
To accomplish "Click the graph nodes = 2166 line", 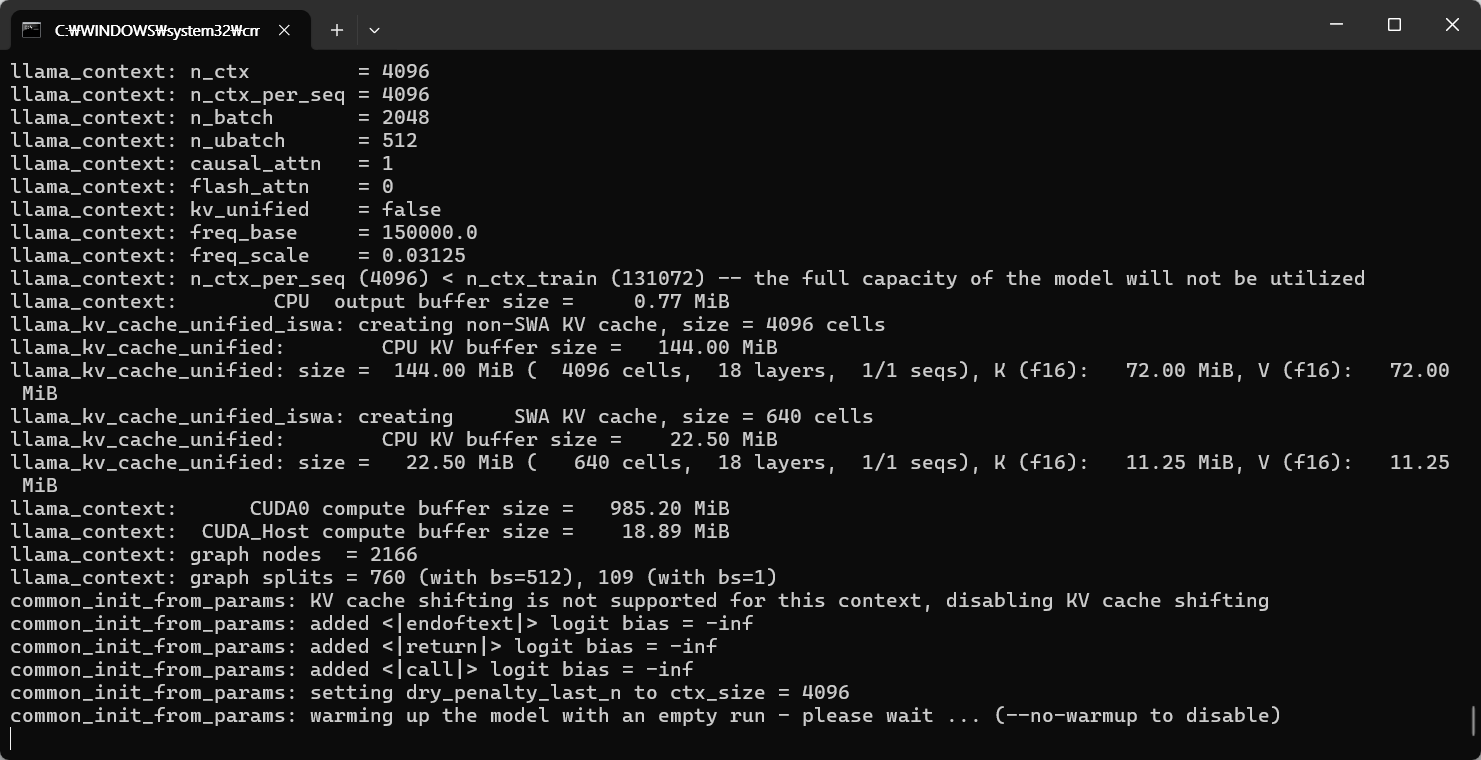I will pyautogui.click(x=214, y=554).
